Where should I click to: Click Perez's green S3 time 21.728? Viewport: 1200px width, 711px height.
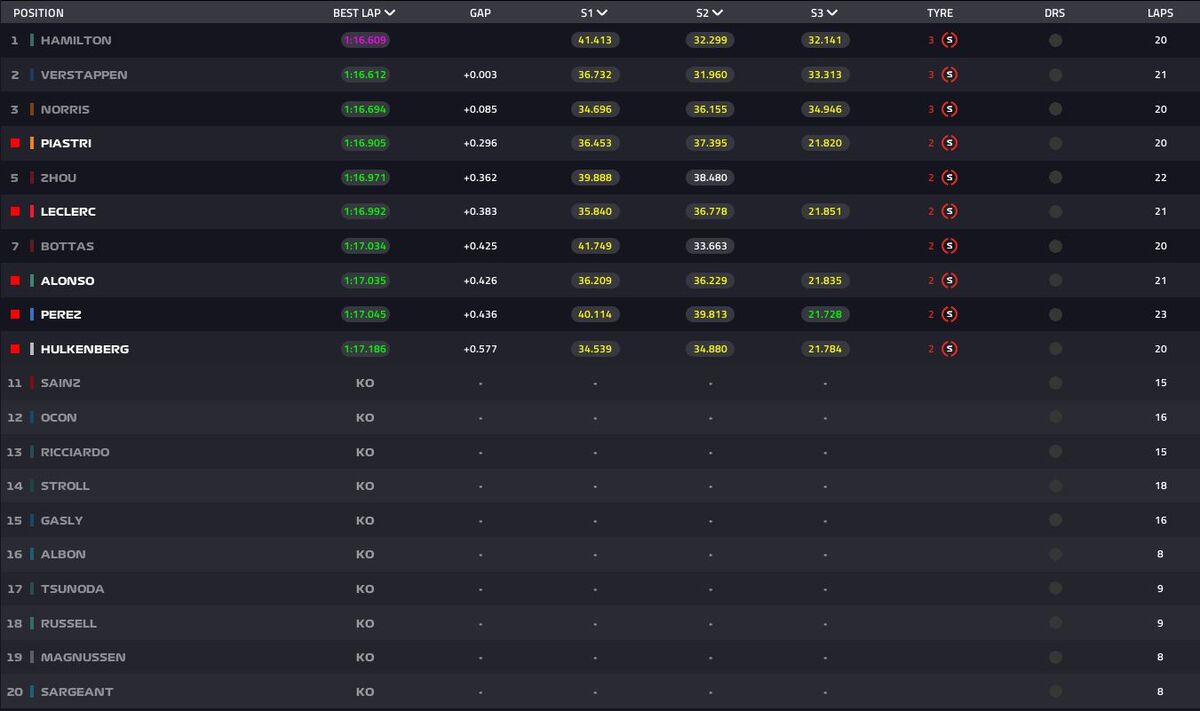pos(825,314)
